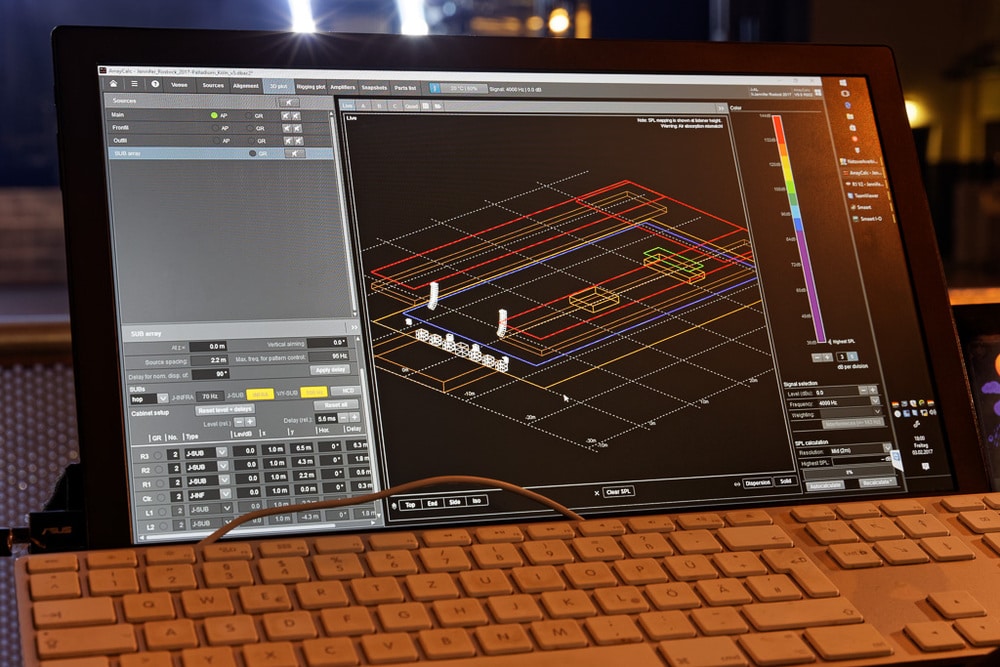Screen dimensions: 1000x667
Task: Click the speaker icon on the SUB array row
Action: pos(293,154)
